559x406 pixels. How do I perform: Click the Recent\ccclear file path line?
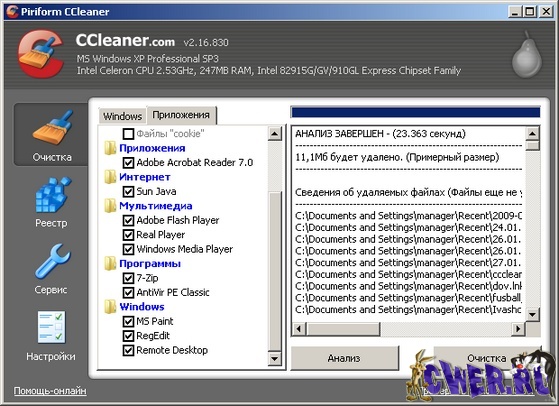click(x=409, y=274)
